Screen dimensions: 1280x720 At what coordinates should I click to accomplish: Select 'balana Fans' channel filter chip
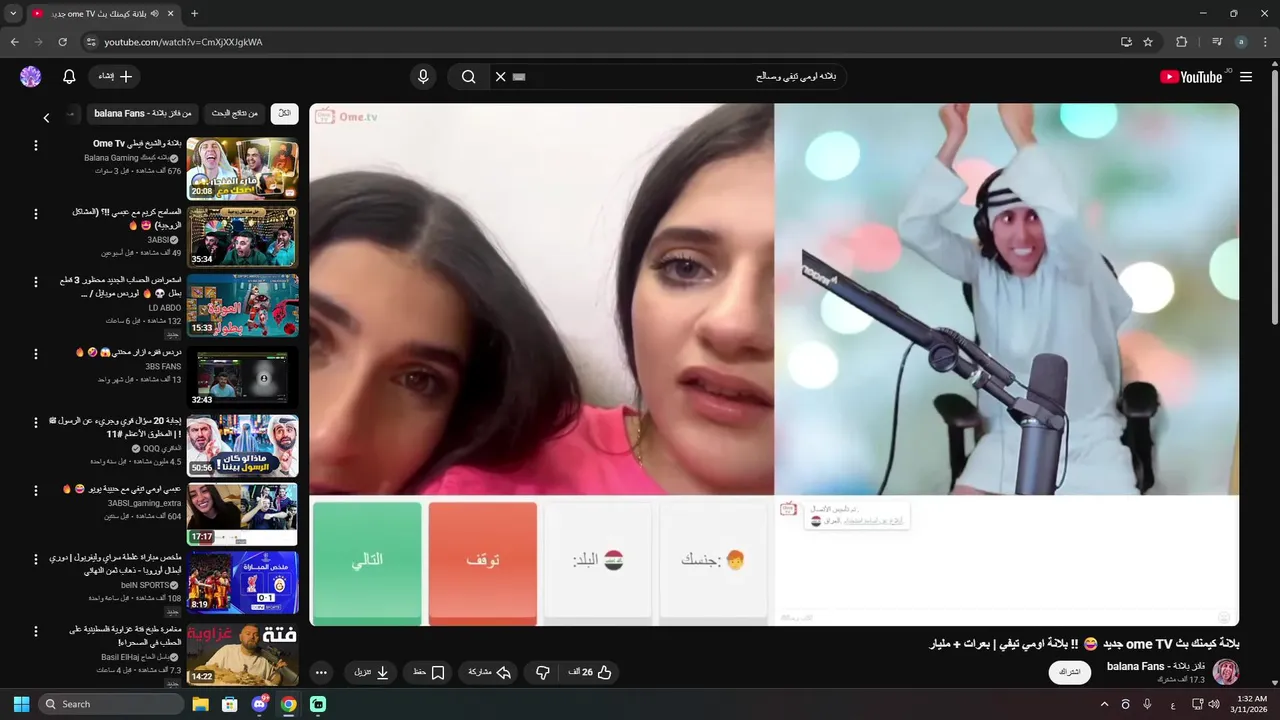142,114
